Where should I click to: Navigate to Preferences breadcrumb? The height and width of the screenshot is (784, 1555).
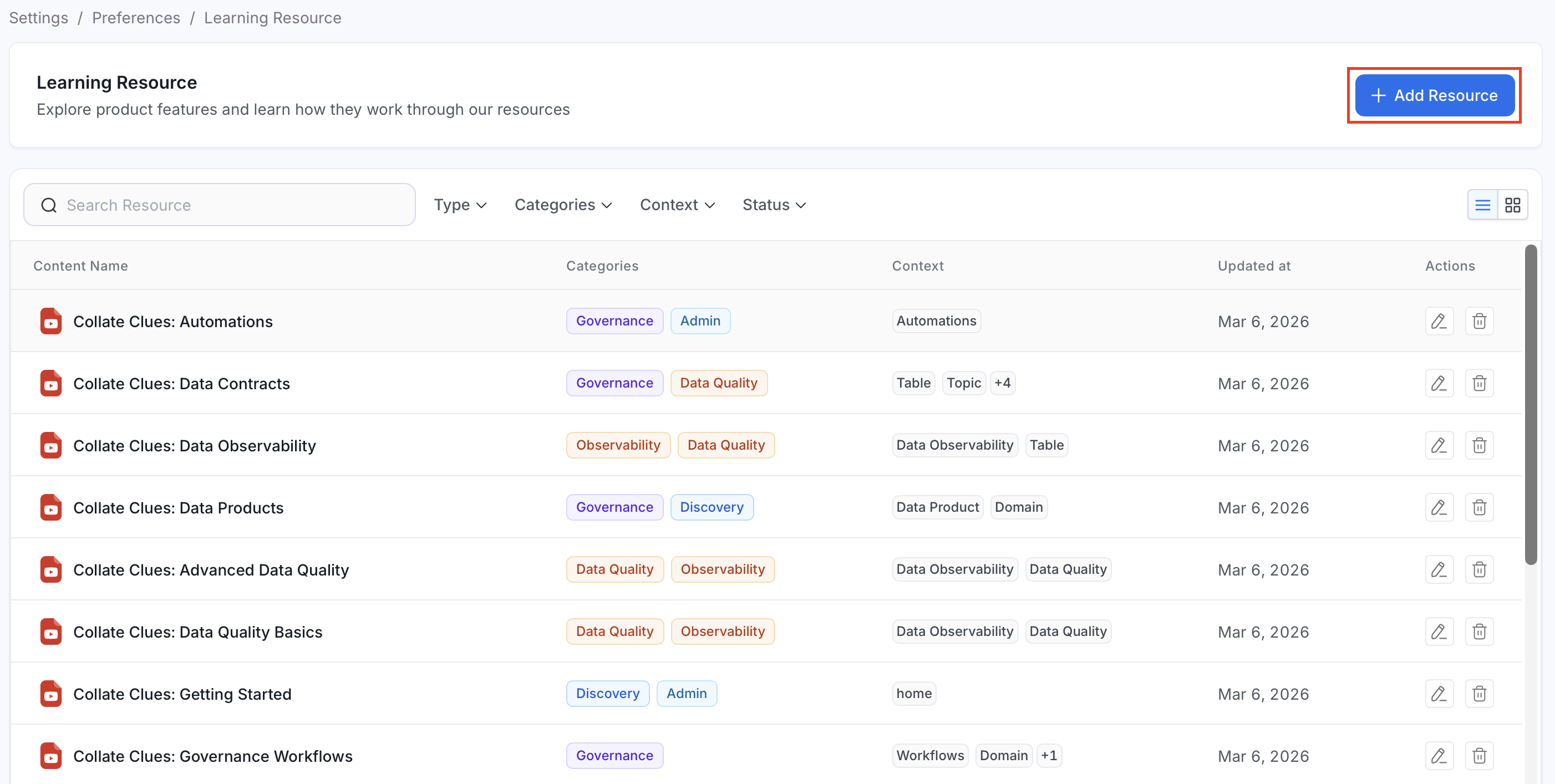pyautogui.click(x=136, y=18)
